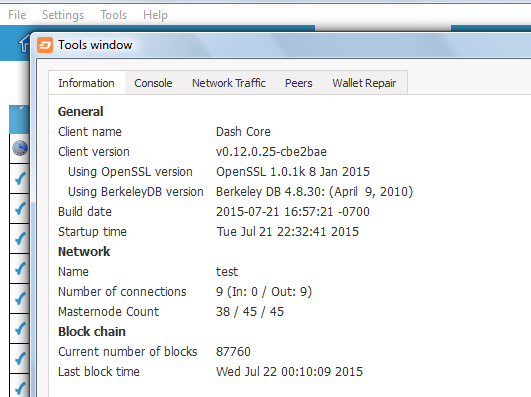Open the Network Traffic tab
Screen dimensions: 531x397
pos(229,83)
